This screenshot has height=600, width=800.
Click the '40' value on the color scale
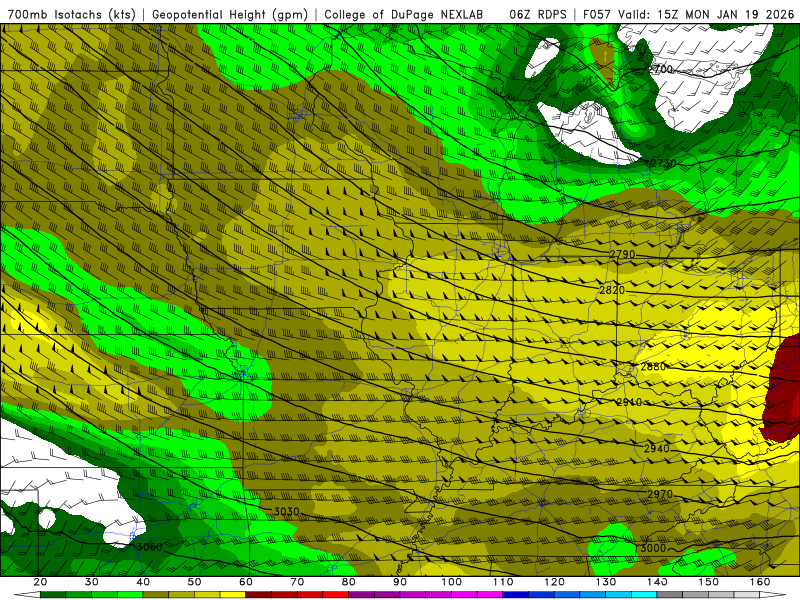point(143,582)
